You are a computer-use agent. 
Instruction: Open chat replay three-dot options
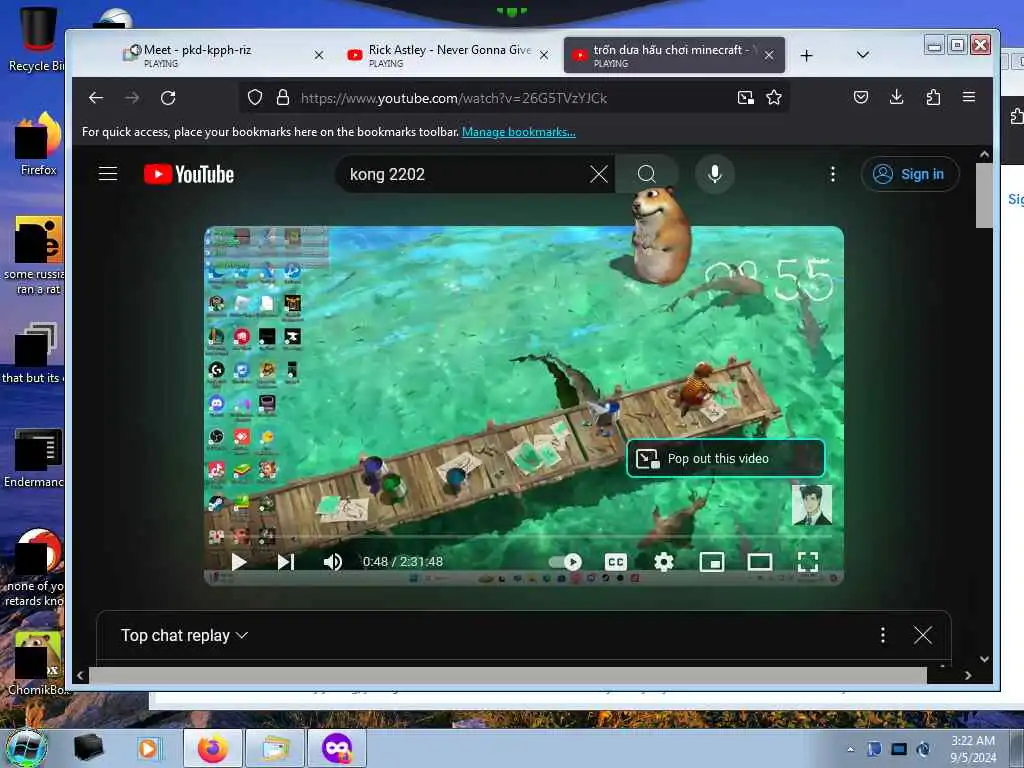pos(883,635)
